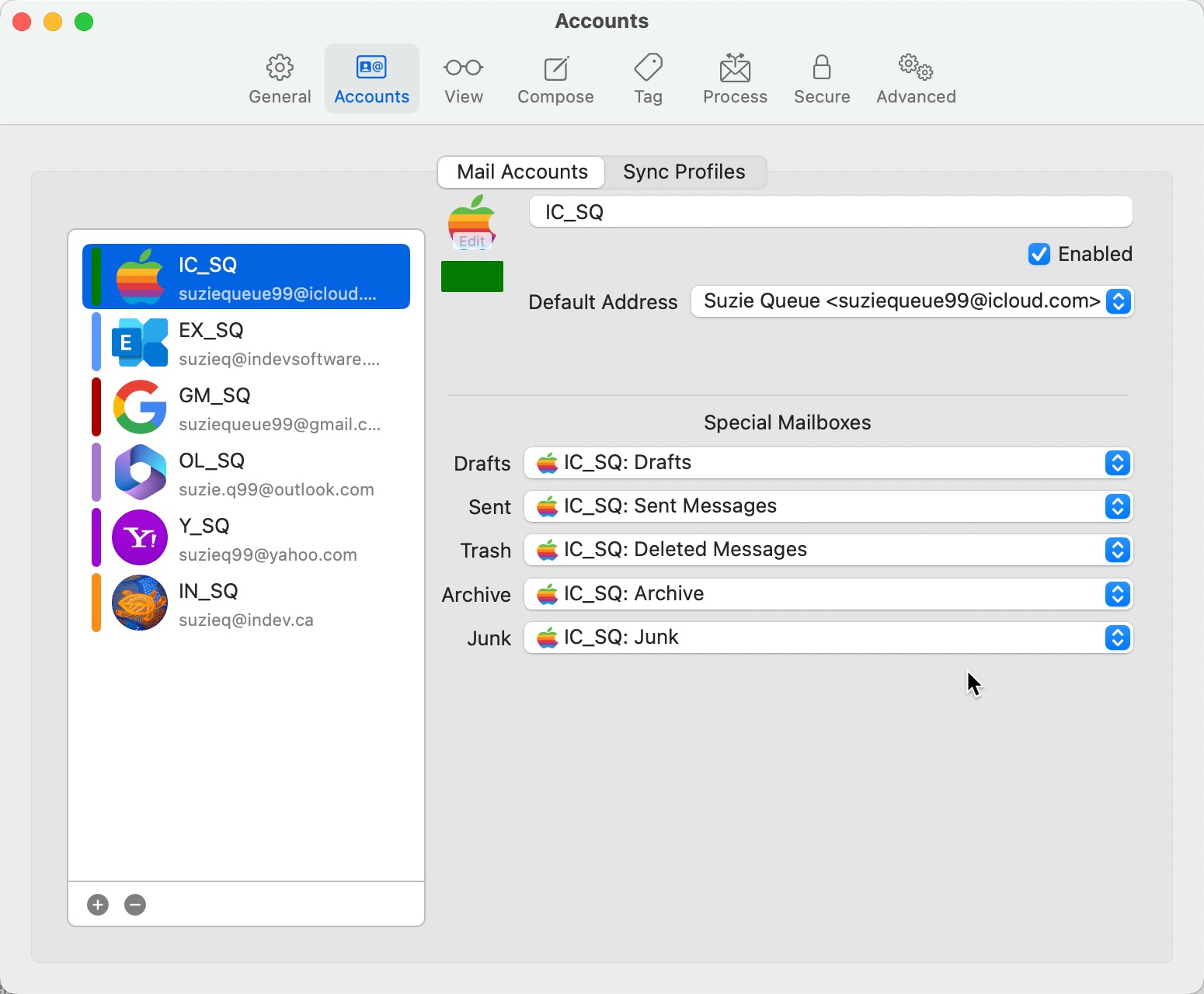
Task: Click the Google icon of GM_SQ account
Action: (140, 407)
